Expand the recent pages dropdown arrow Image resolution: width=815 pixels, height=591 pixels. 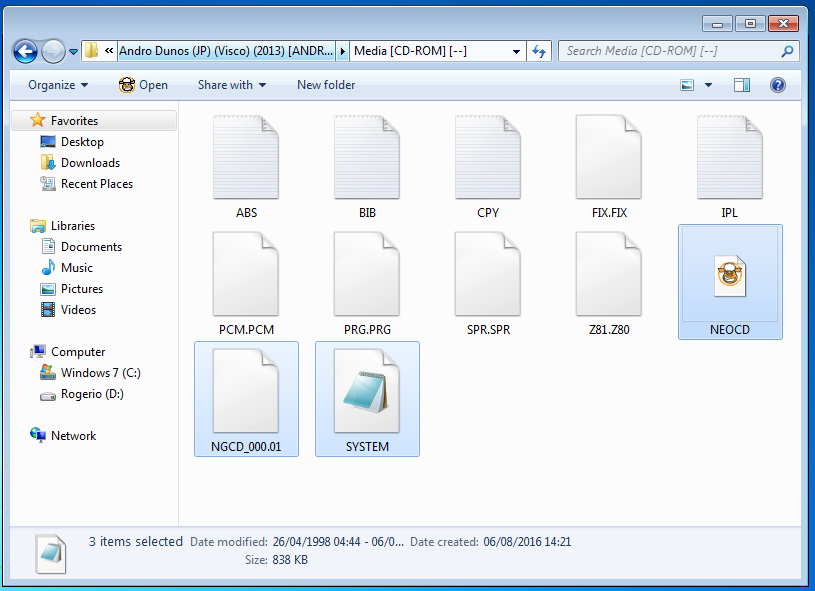coord(73,52)
